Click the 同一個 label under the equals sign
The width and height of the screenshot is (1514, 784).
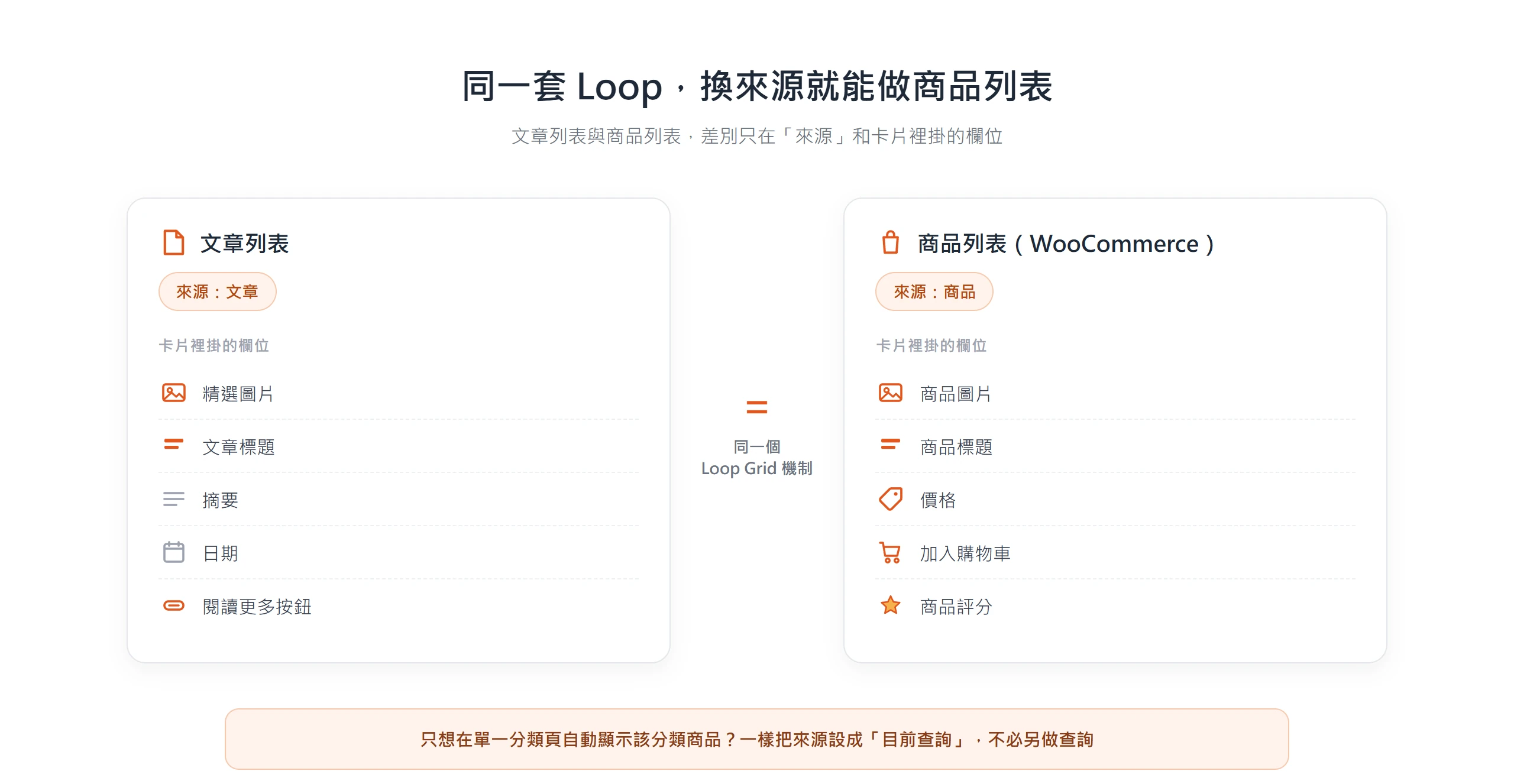[x=756, y=446]
